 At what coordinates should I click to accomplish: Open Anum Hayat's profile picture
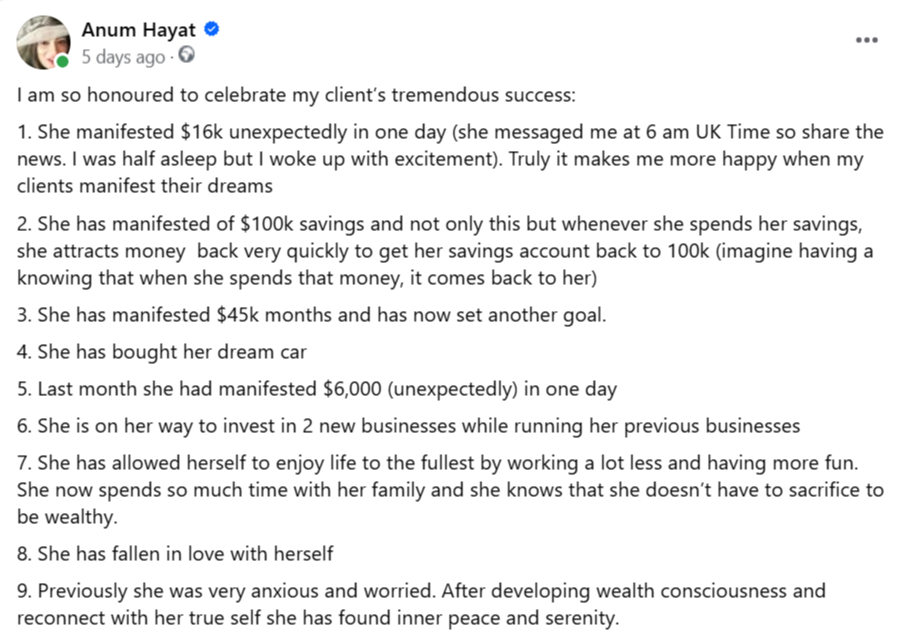point(43,42)
